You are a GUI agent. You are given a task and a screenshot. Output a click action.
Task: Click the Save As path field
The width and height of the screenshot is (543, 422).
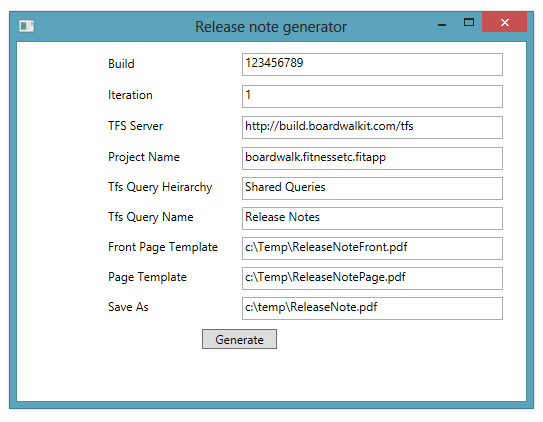[372, 308]
